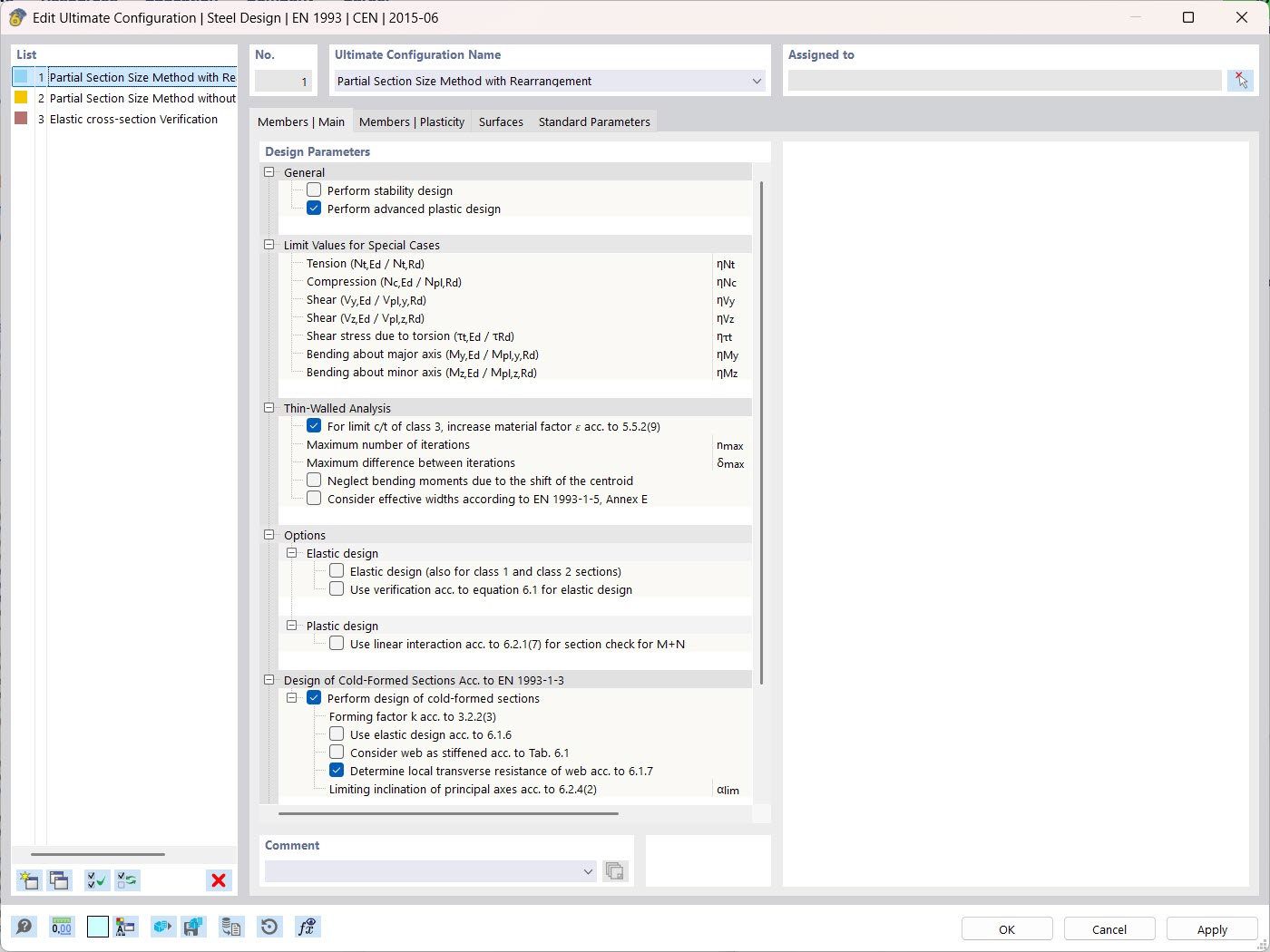Click the database transfer icon
1270x952 pixels.
pyautogui.click(x=231, y=927)
